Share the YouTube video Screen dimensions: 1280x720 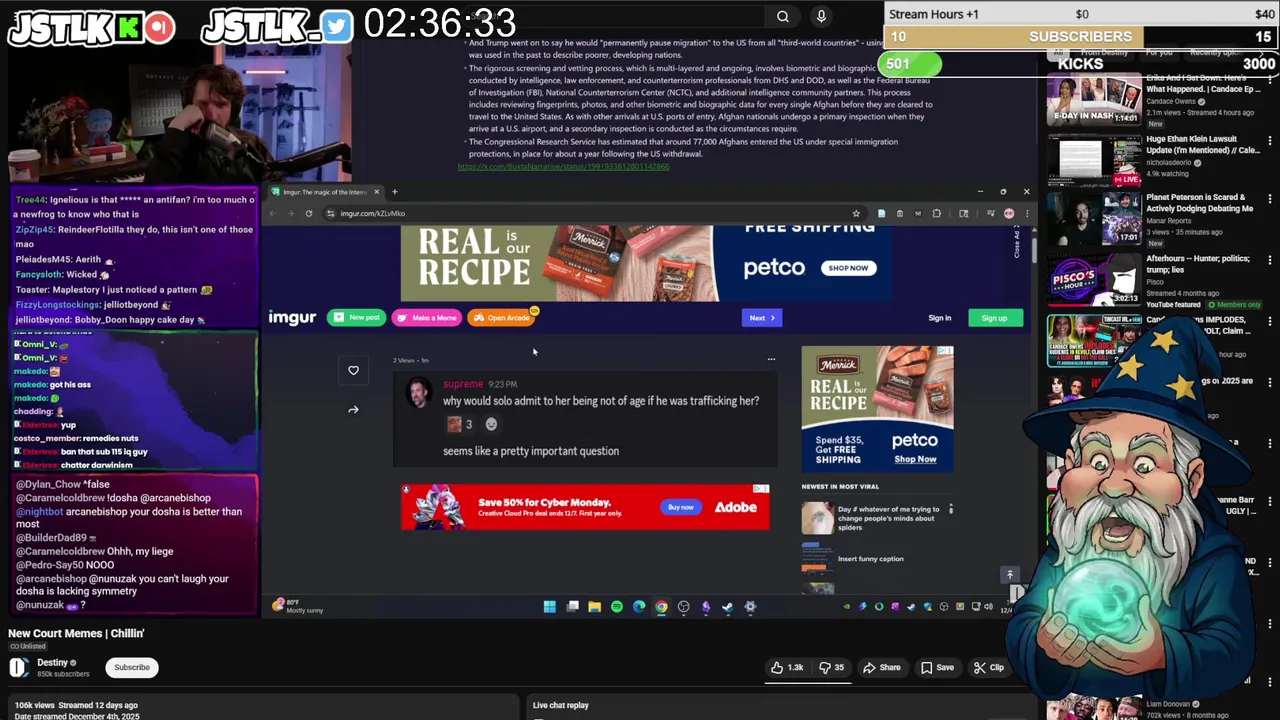(x=882, y=667)
